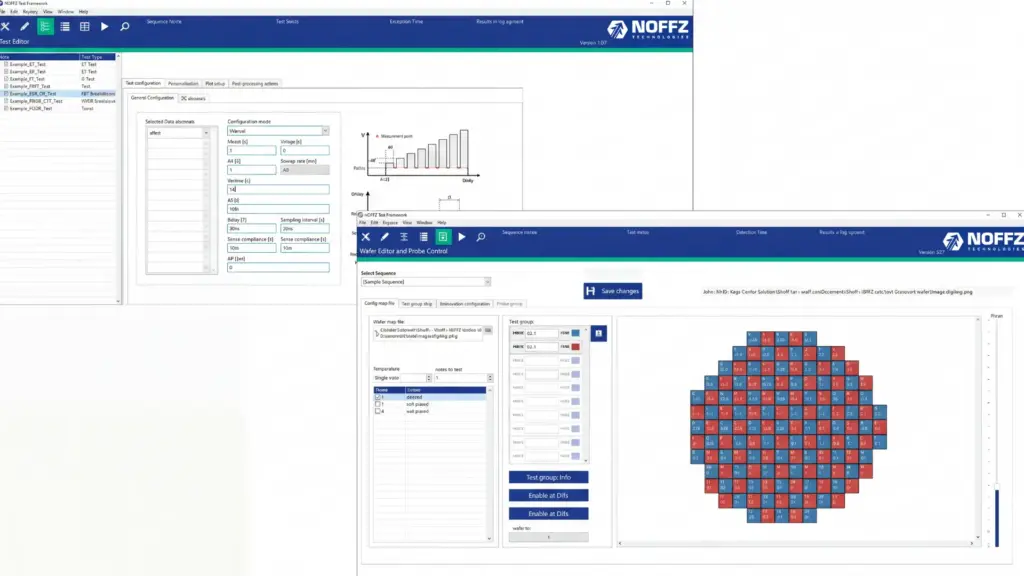Image resolution: width=1024 pixels, height=576 pixels.
Task: Click the magnifier search icon in Test Editor toolbar
Action: [x=125, y=27]
